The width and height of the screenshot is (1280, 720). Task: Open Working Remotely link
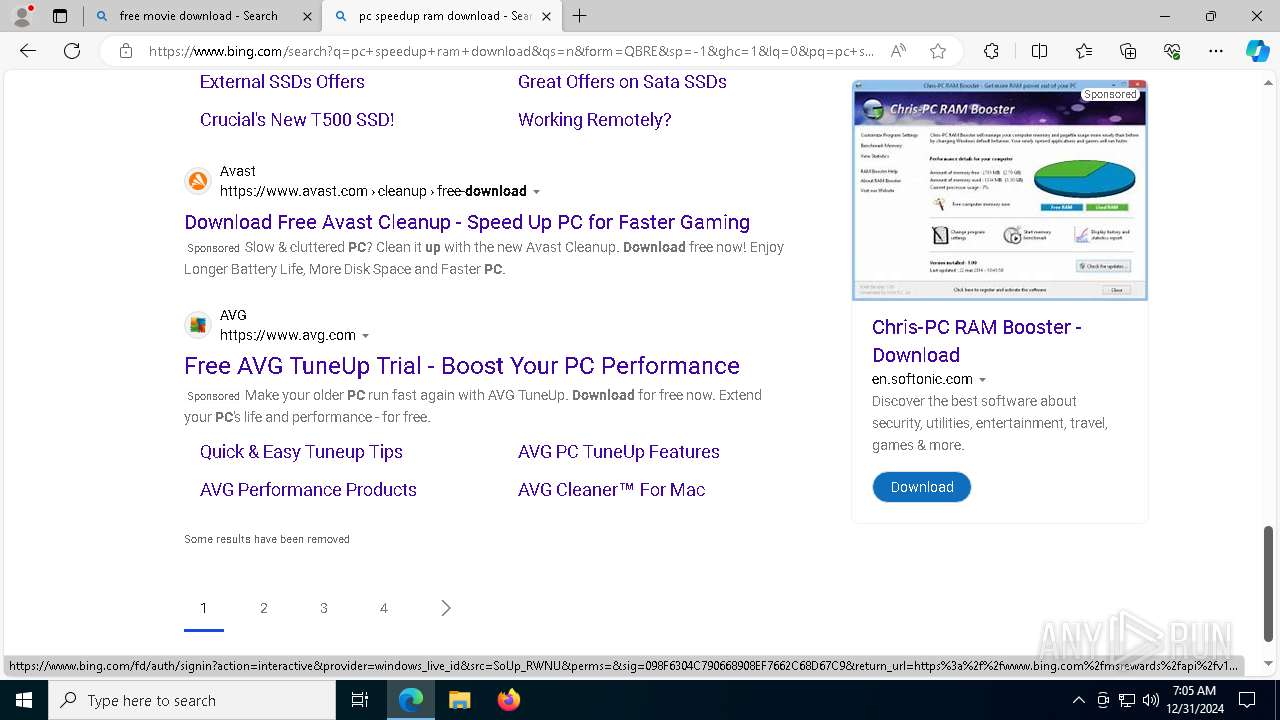click(x=594, y=120)
